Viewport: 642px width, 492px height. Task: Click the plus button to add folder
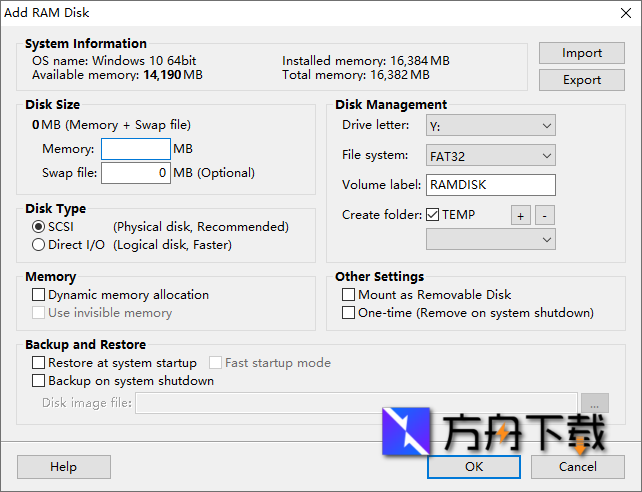point(521,215)
